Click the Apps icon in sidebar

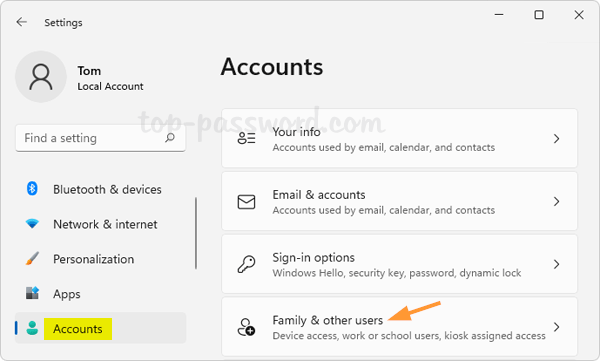tap(32, 293)
